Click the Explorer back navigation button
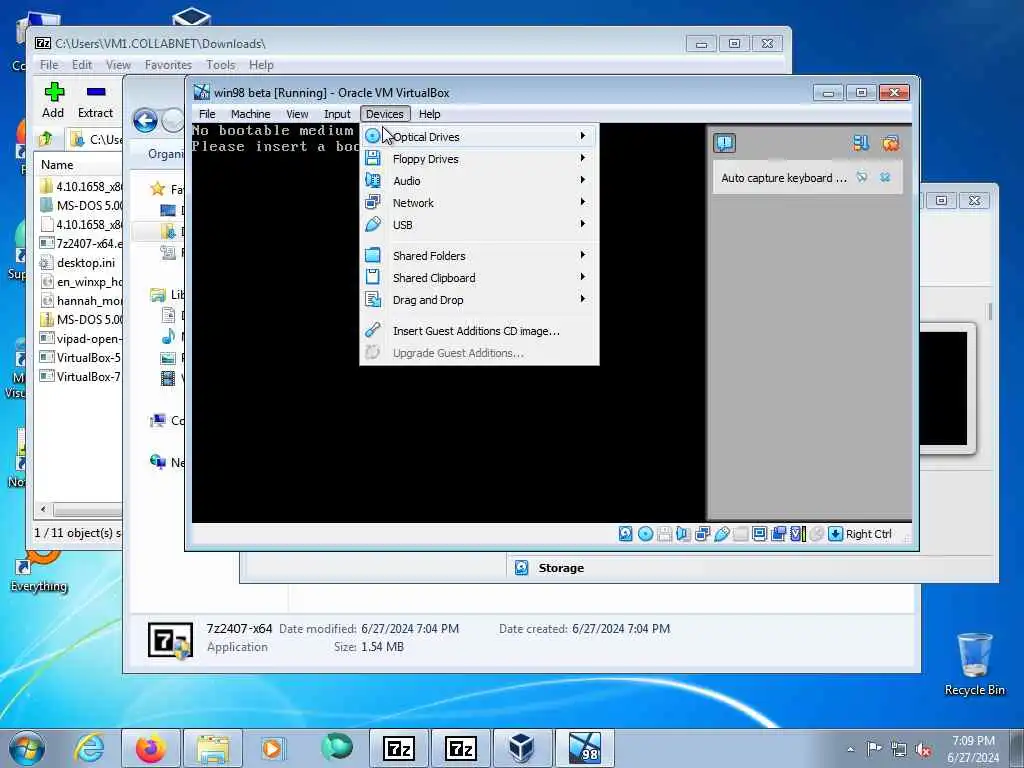 tap(145, 120)
